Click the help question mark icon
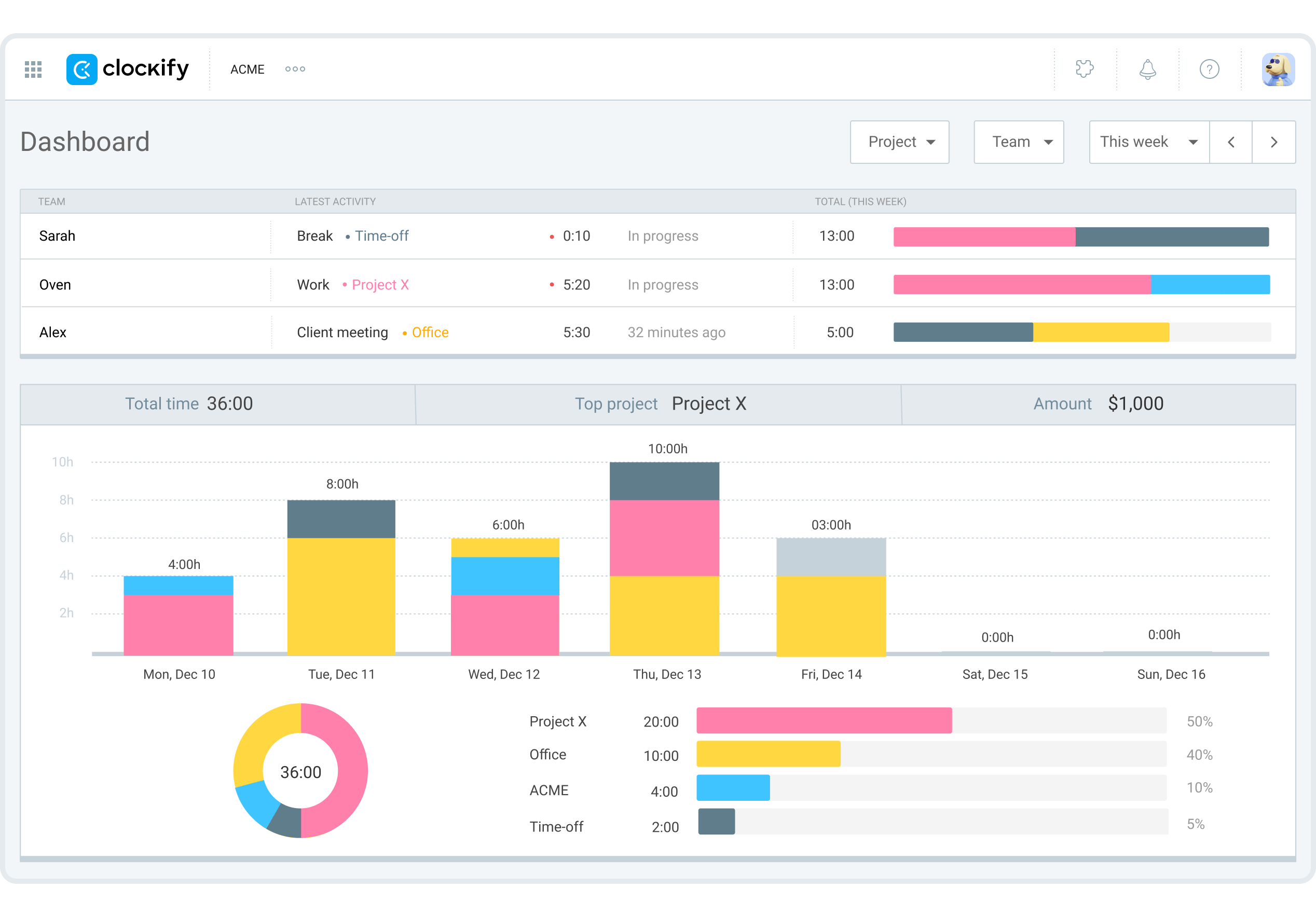 click(x=1210, y=69)
